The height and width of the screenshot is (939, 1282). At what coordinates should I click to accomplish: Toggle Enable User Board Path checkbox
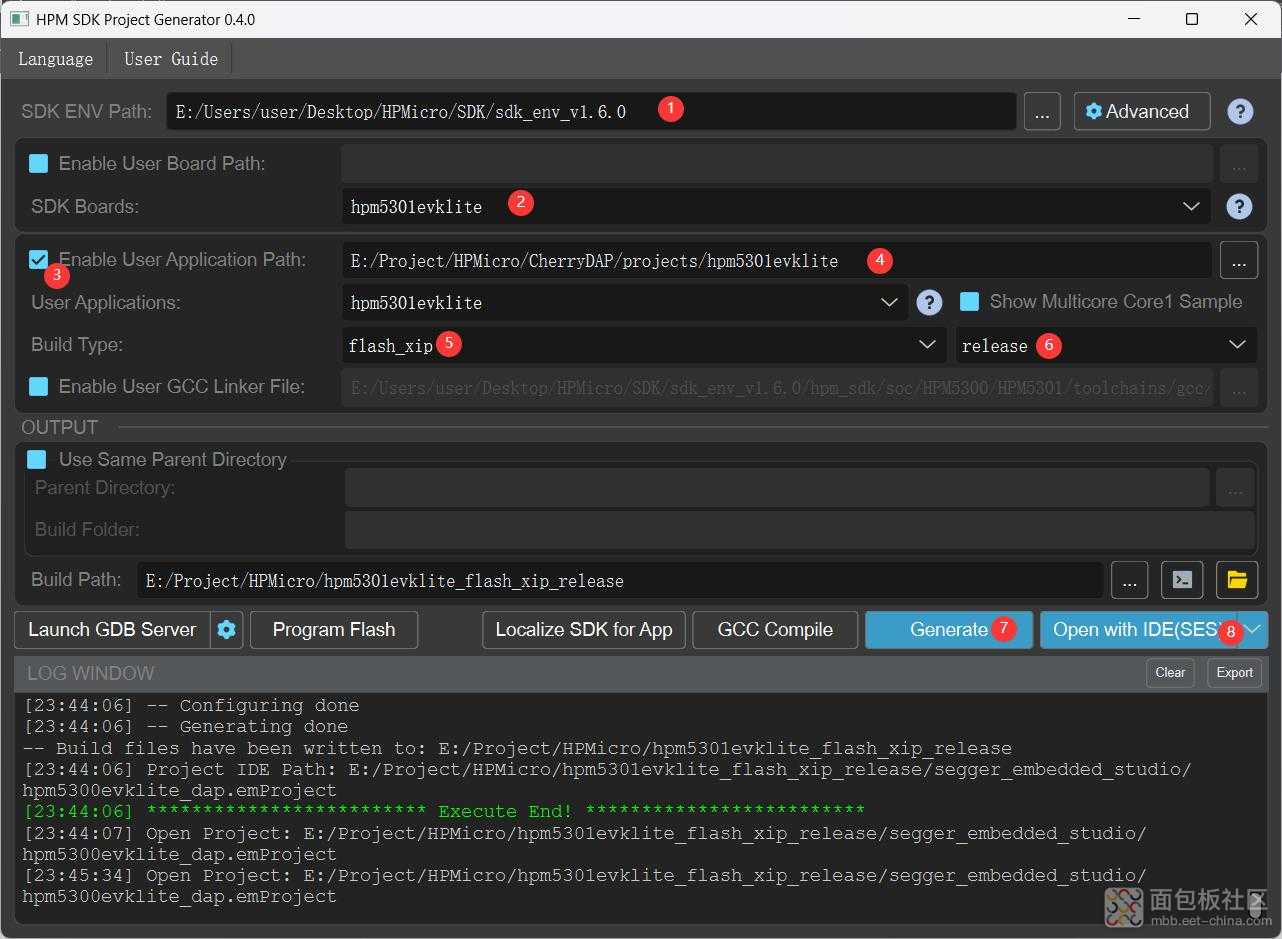(38, 163)
